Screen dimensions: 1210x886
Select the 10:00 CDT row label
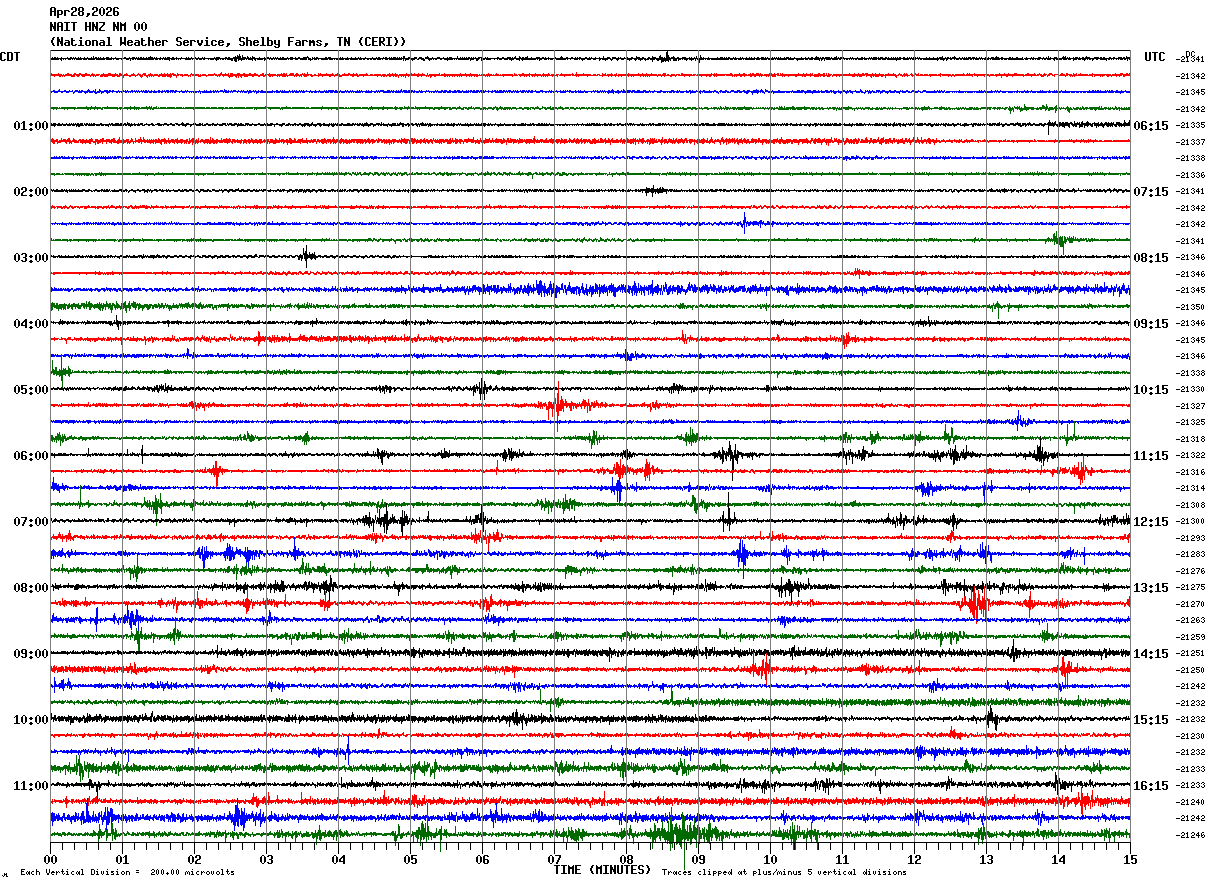click(x=31, y=720)
